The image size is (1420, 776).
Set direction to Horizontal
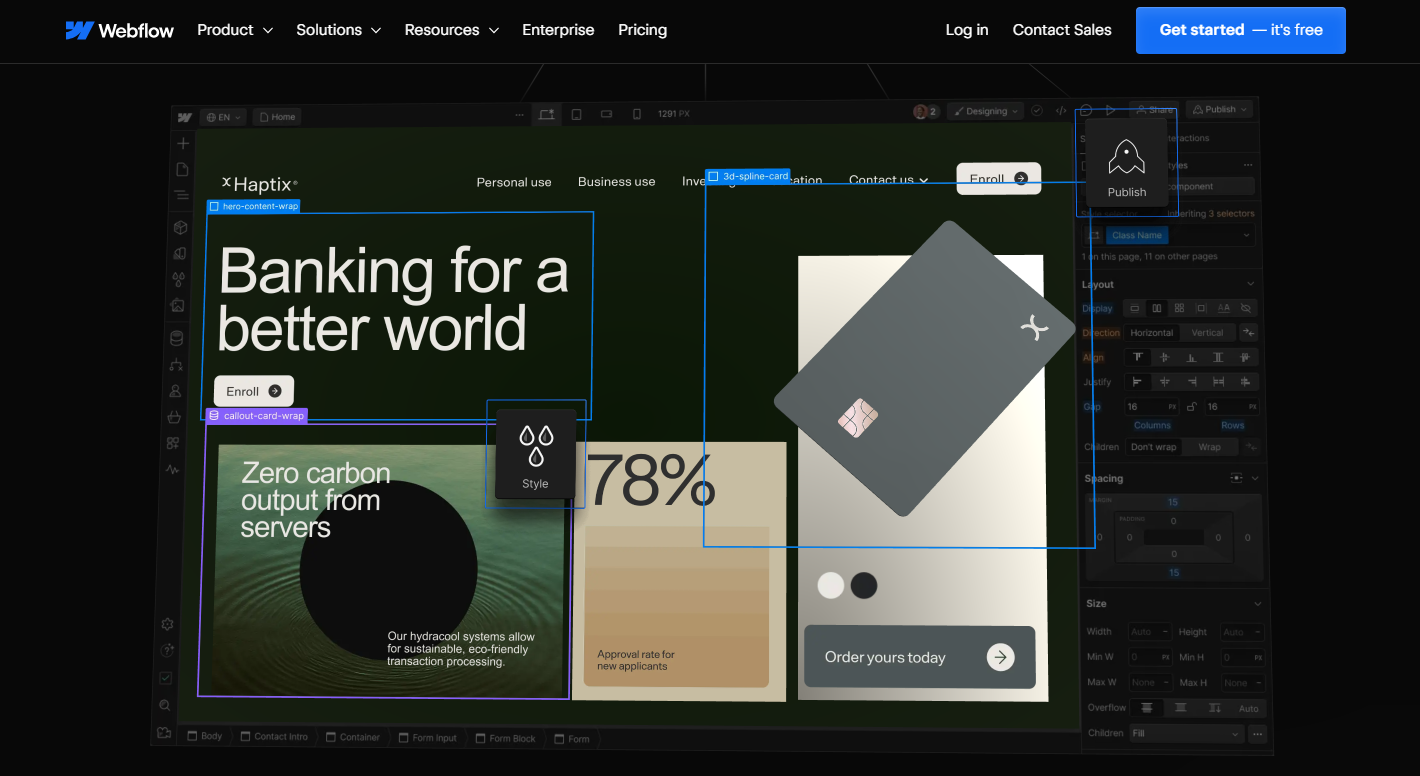[1152, 333]
